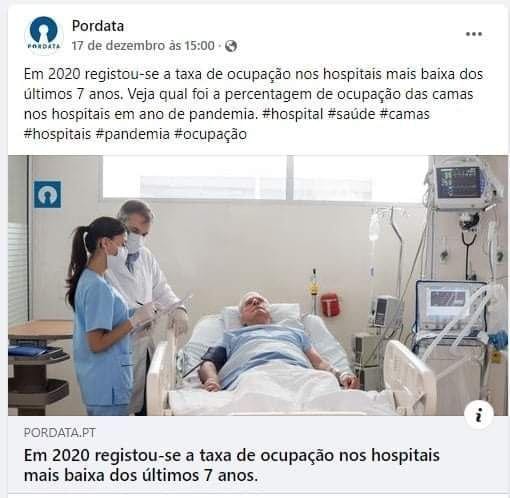Click the post text beginning 'Em 2020 registou-se'

coord(253,104)
